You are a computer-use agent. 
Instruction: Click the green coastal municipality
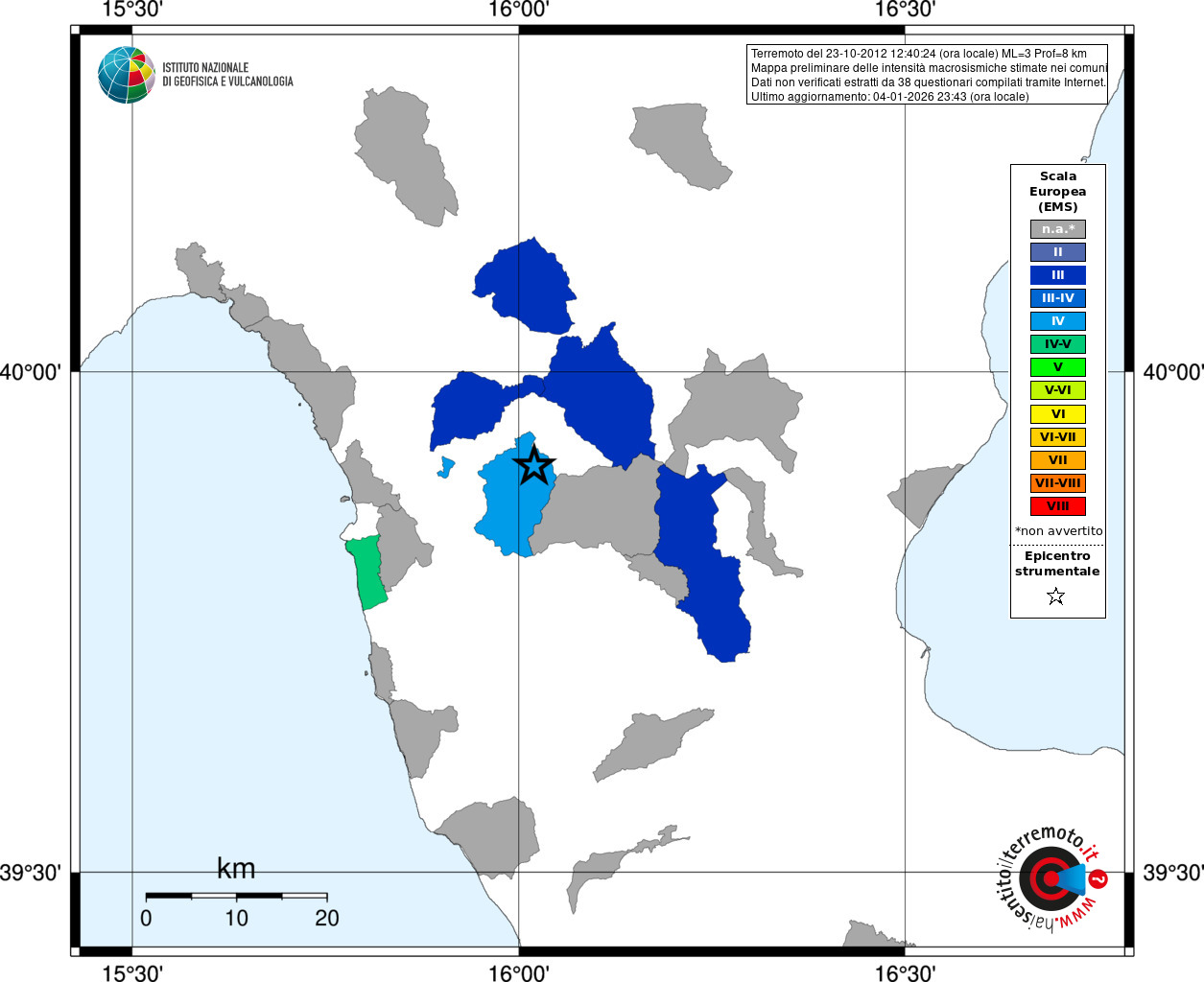[x=367, y=573]
